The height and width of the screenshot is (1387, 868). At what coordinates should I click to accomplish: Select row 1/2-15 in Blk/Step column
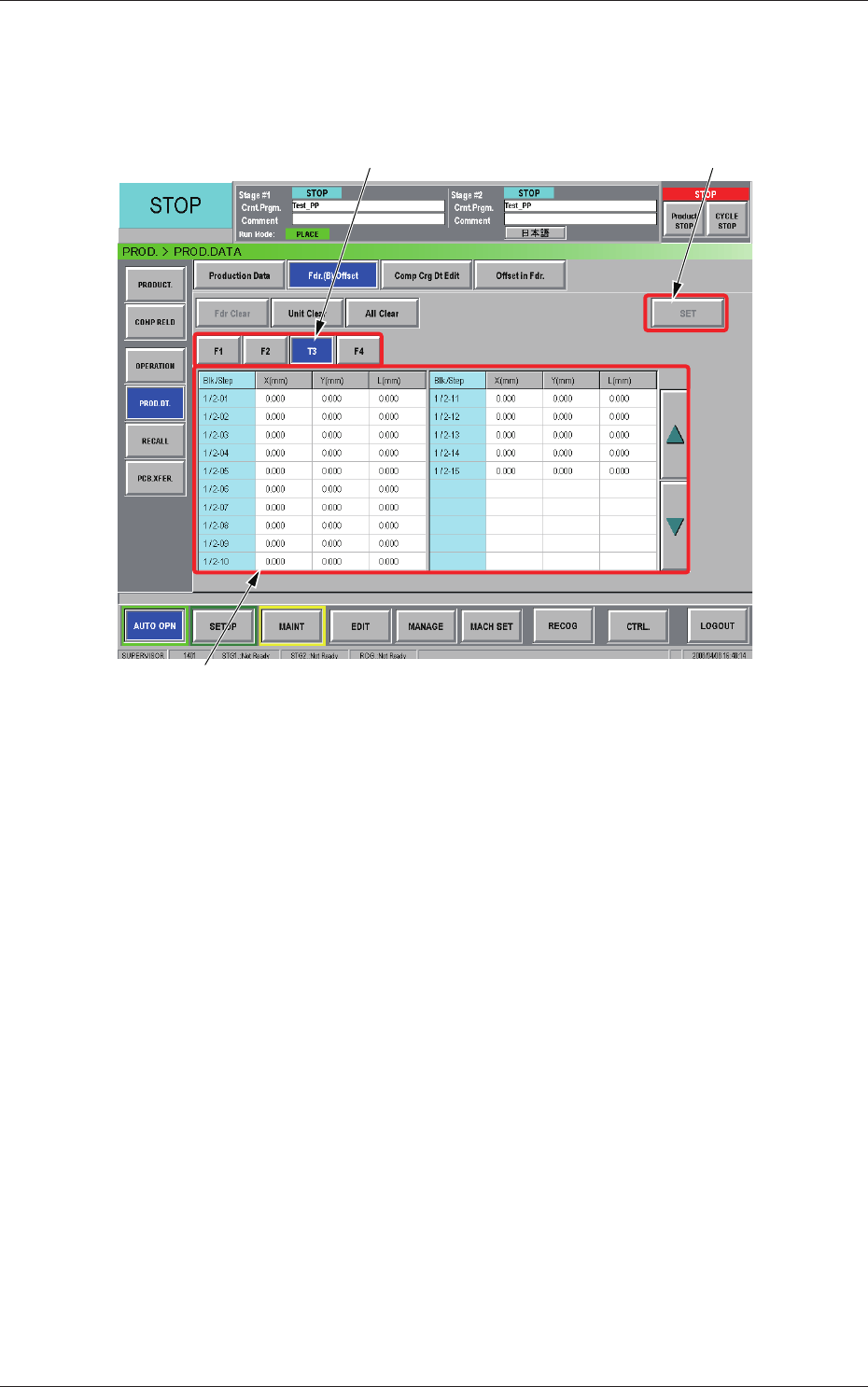[457, 471]
